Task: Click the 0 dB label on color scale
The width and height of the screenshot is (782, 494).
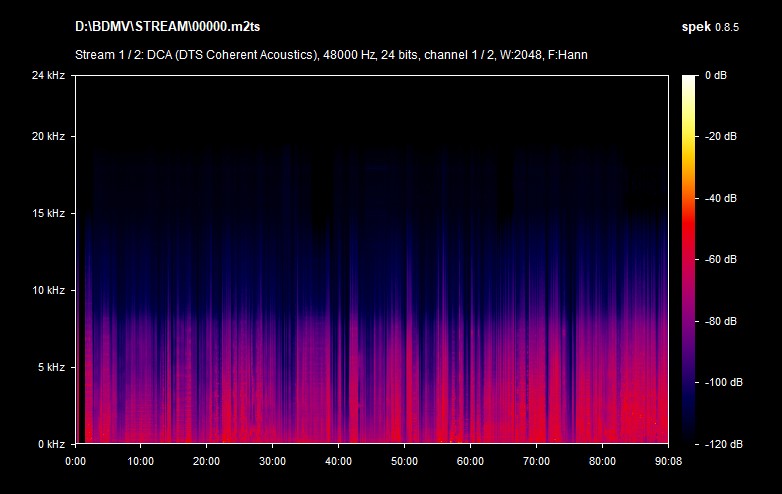Action: click(716, 76)
